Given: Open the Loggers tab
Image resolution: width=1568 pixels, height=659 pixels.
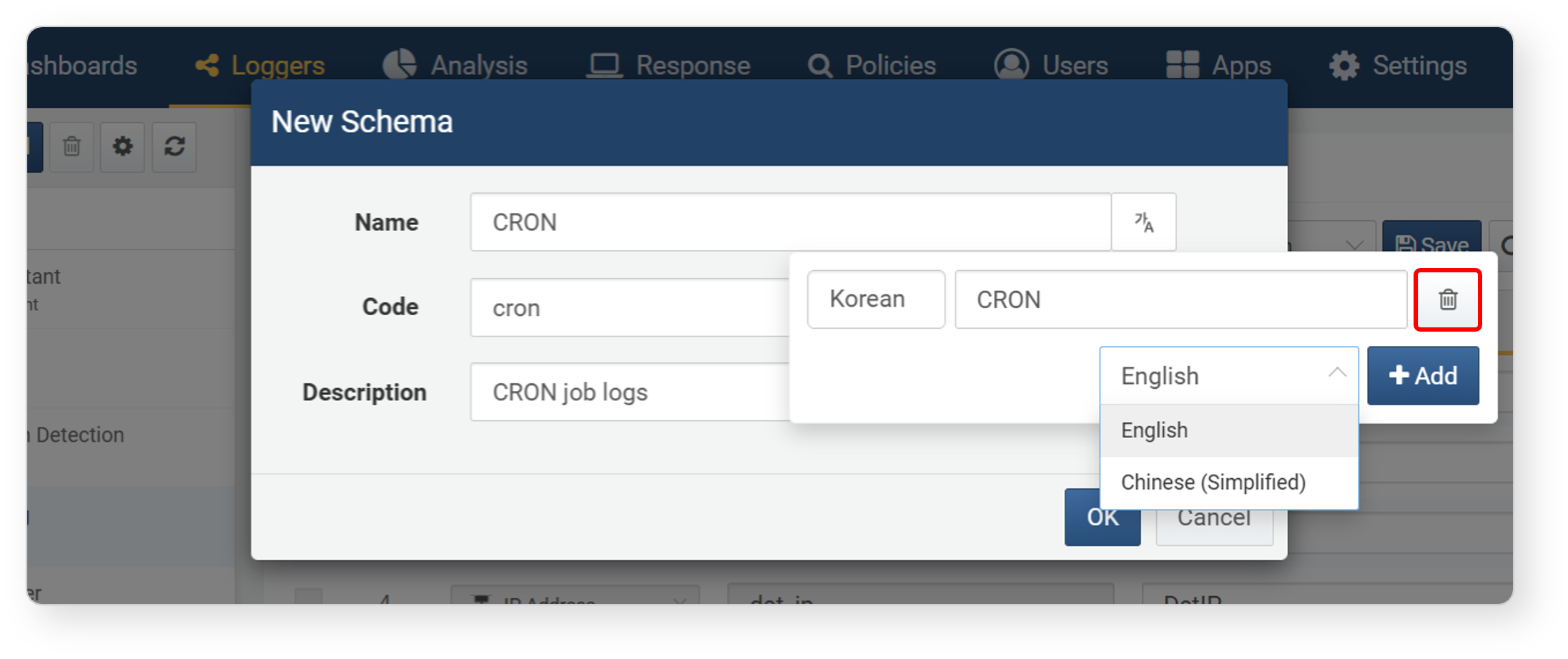Looking at the screenshot, I should 260,66.
